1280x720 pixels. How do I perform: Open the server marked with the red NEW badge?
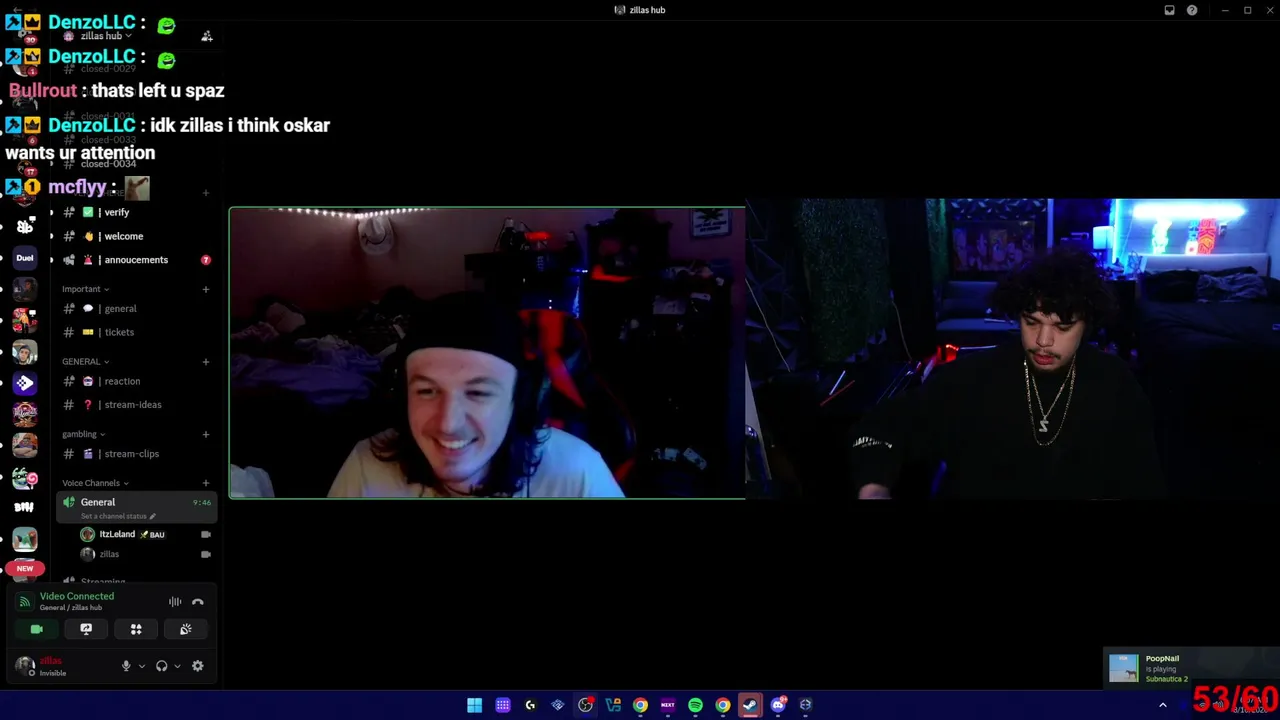[x=25, y=568]
